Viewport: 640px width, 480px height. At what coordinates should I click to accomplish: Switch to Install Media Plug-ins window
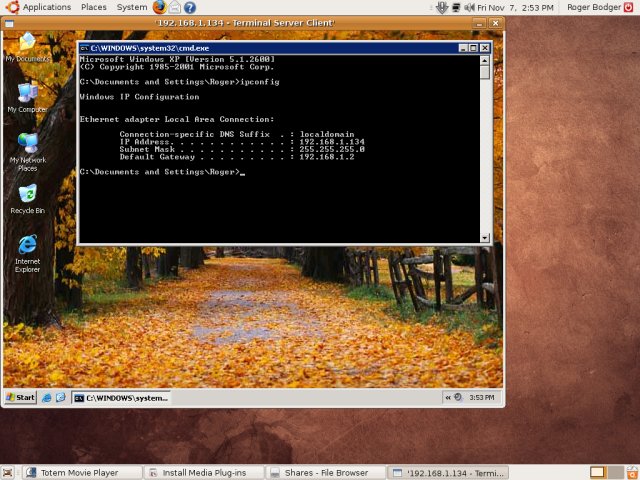pos(204,473)
